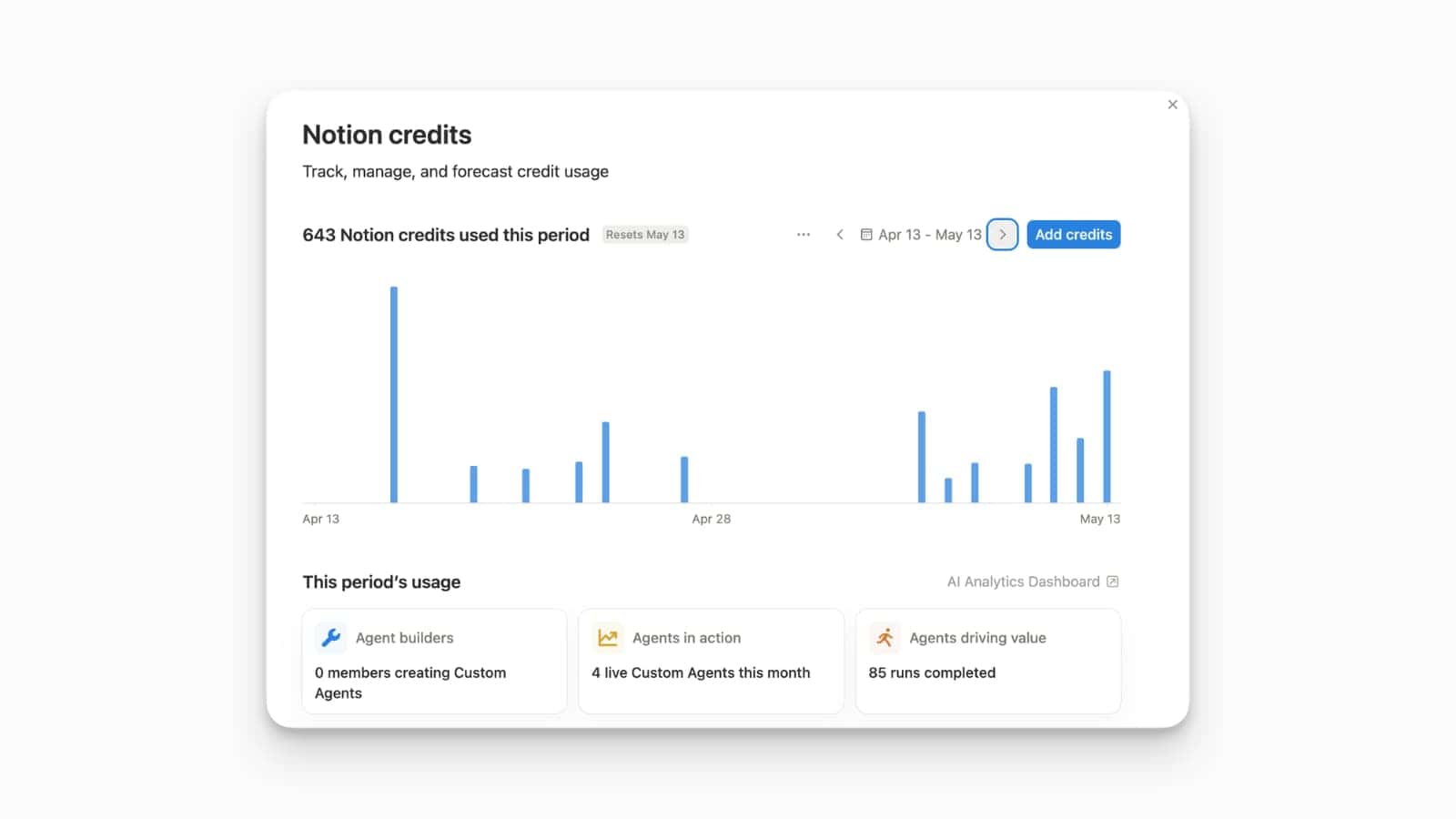1456x819 pixels.
Task: Open the AI Analytics Dashboard link
Action: pos(1033,581)
